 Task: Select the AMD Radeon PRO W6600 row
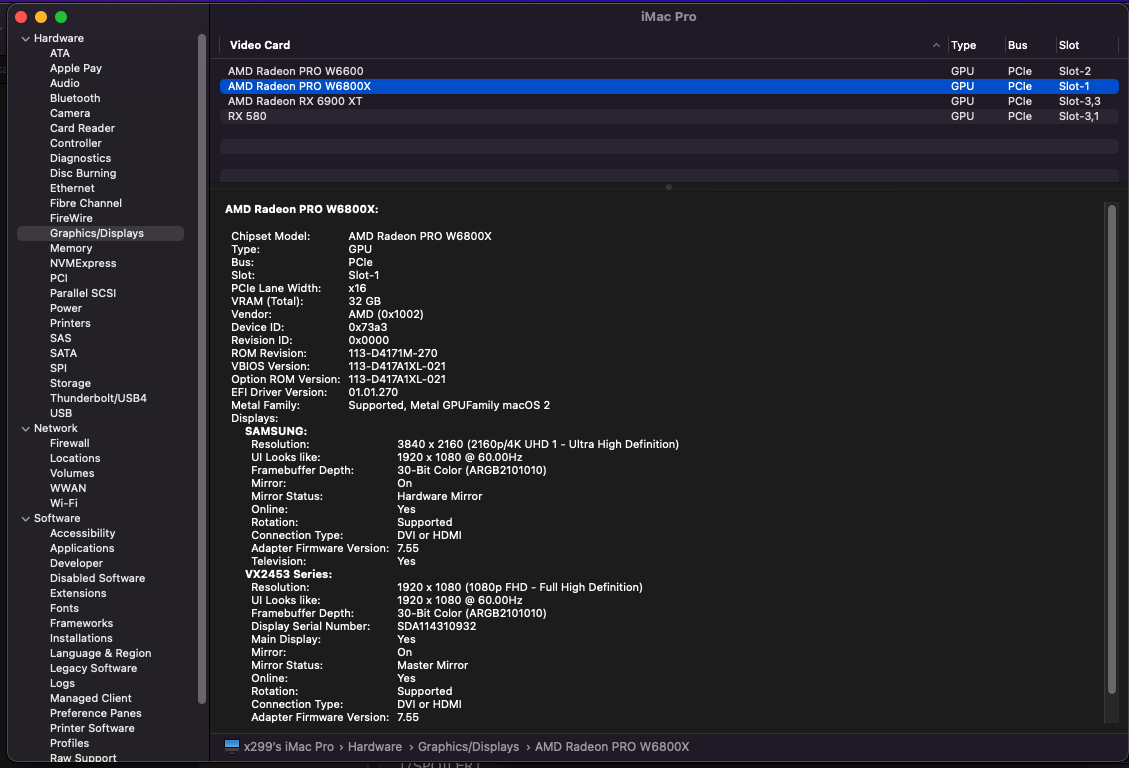pyautogui.click(x=669, y=71)
